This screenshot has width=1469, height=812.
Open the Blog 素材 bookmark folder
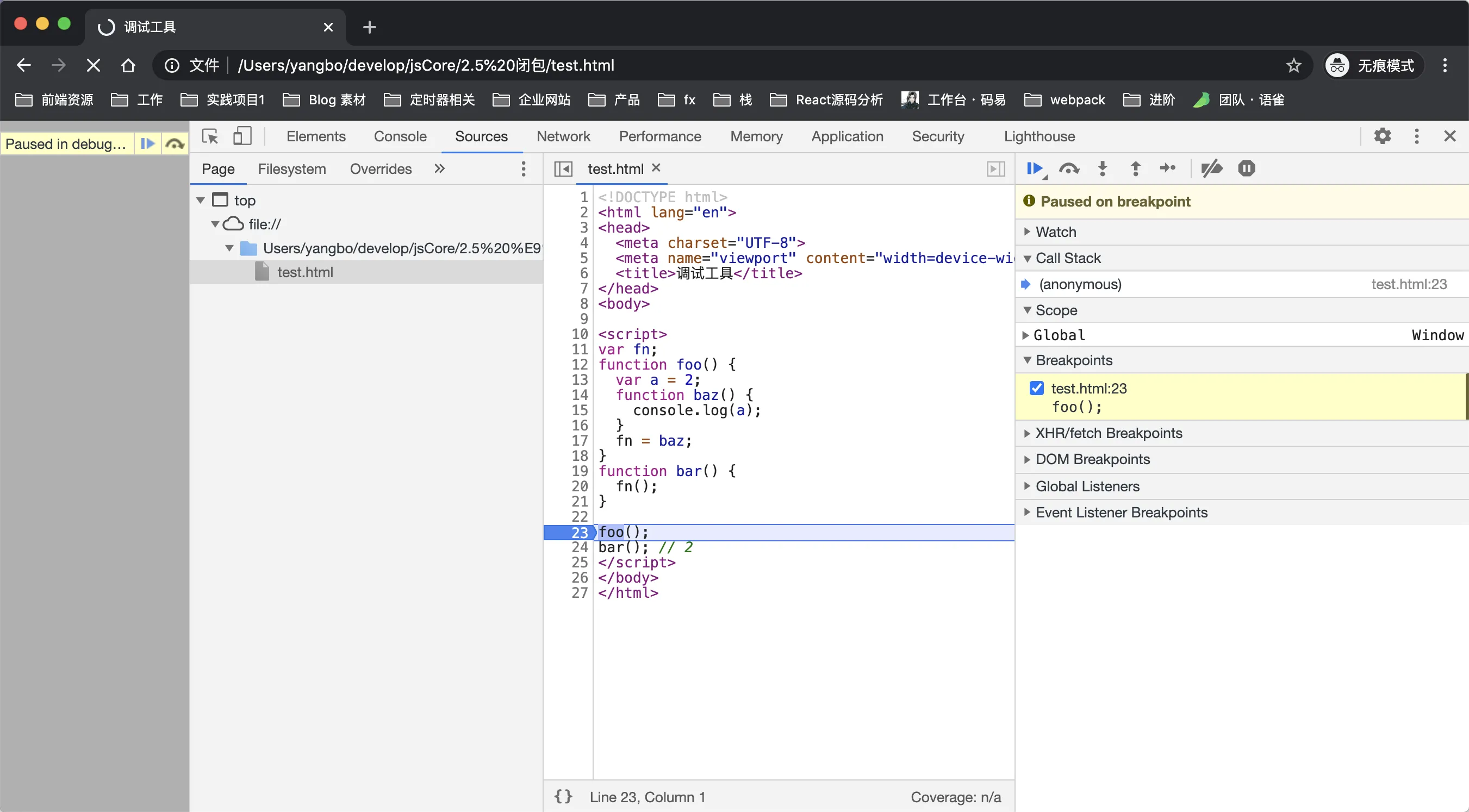coord(324,100)
